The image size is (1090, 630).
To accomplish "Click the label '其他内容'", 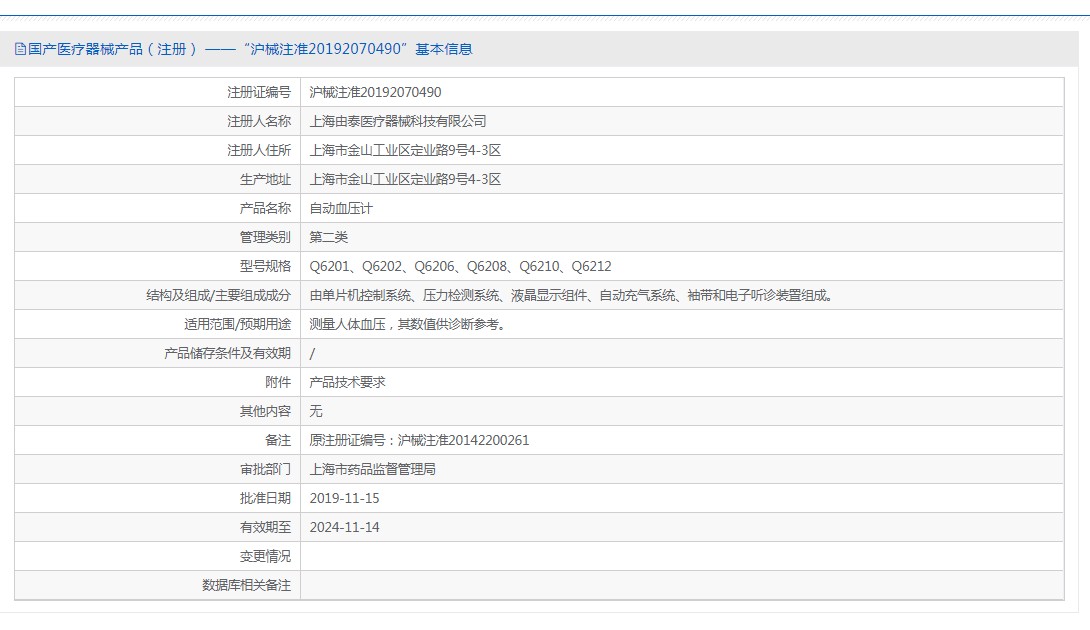I will click(265, 412).
